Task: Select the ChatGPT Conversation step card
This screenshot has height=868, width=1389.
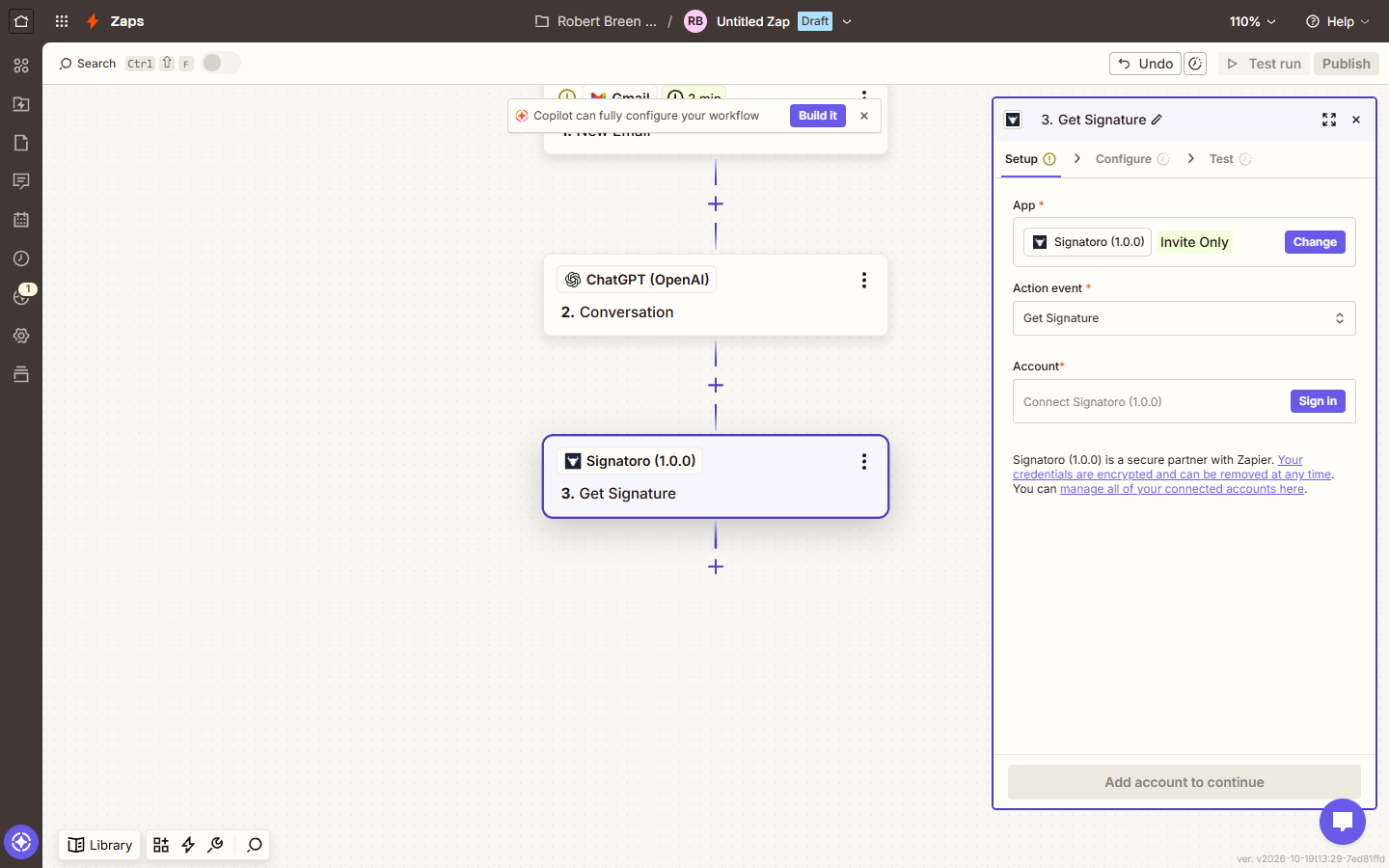Action: (715, 295)
